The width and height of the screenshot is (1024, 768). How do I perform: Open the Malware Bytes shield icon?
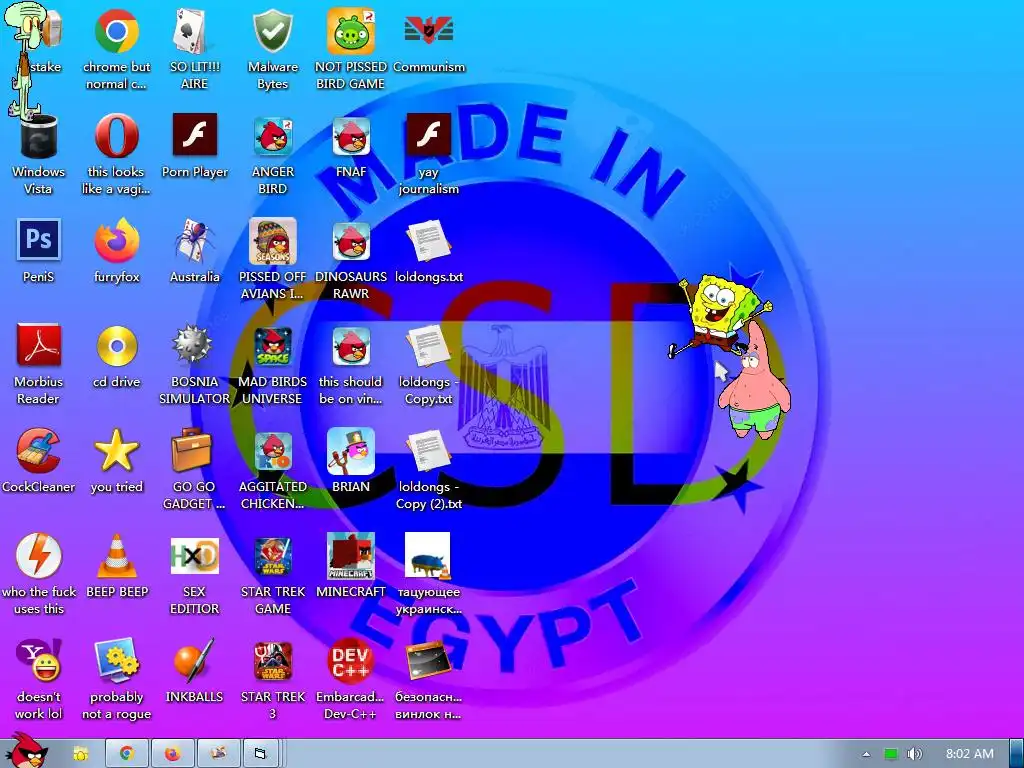point(272,31)
